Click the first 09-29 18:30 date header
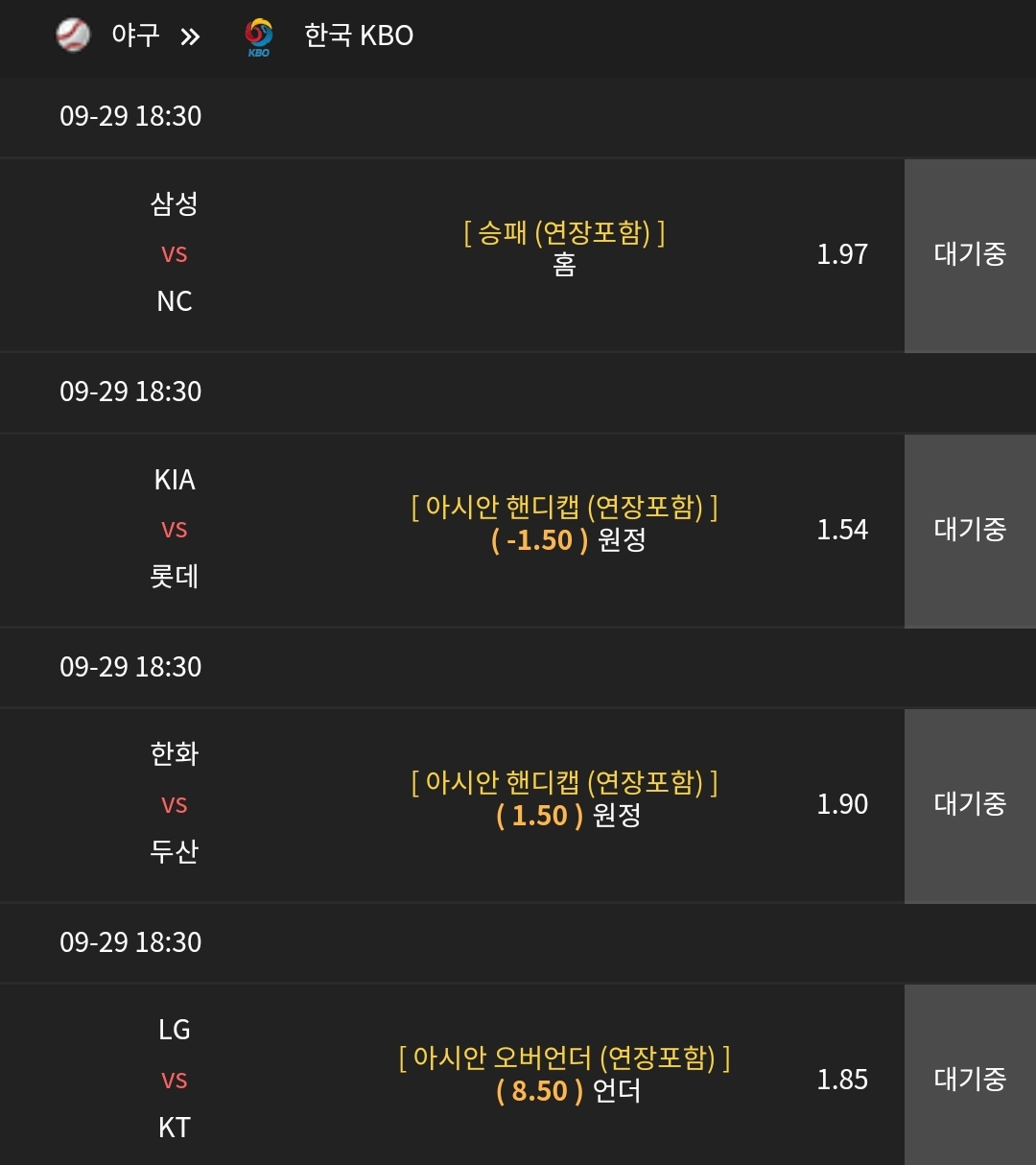 click(x=130, y=116)
